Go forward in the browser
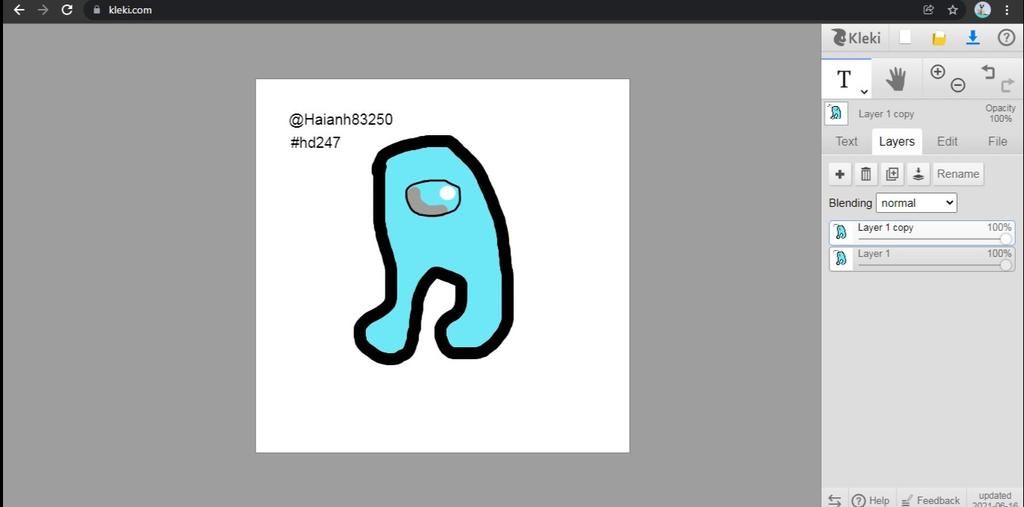Image resolution: width=1024 pixels, height=507 pixels. pos(43,10)
